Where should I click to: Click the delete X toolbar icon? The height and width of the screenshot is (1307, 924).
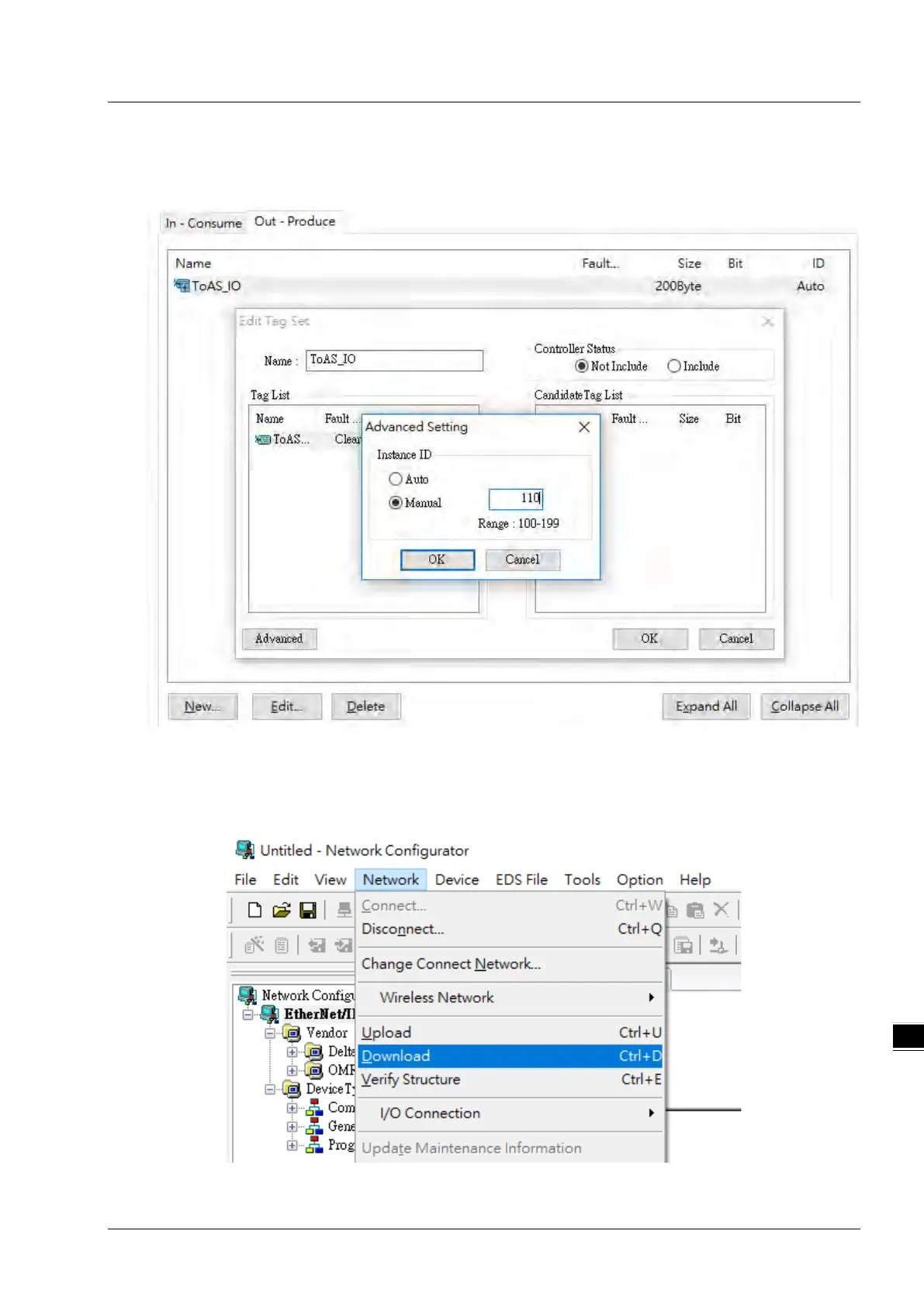[x=721, y=909]
